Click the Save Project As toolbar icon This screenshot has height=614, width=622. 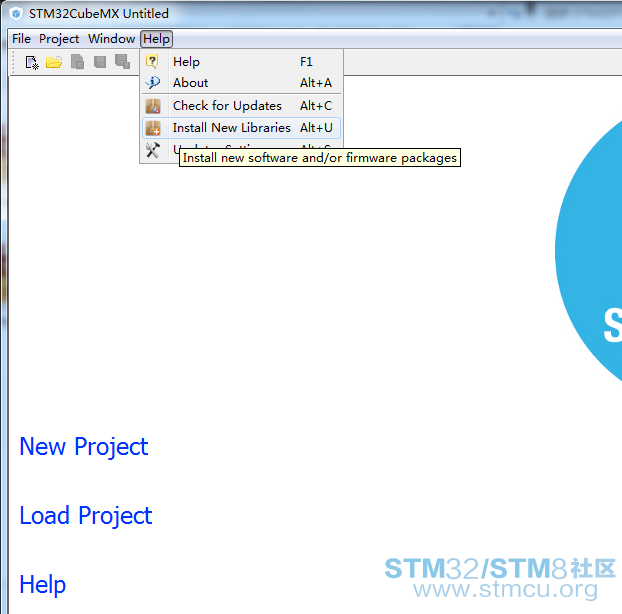(x=122, y=62)
